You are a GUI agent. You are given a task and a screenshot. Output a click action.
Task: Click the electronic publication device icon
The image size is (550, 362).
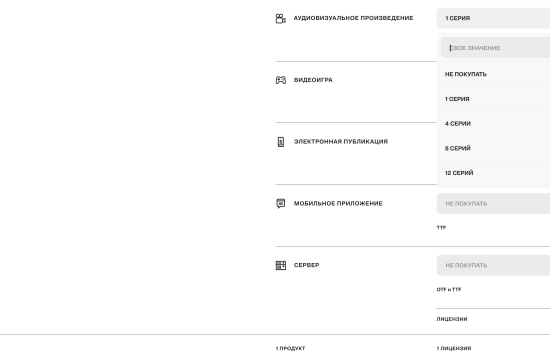tap(281, 142)
